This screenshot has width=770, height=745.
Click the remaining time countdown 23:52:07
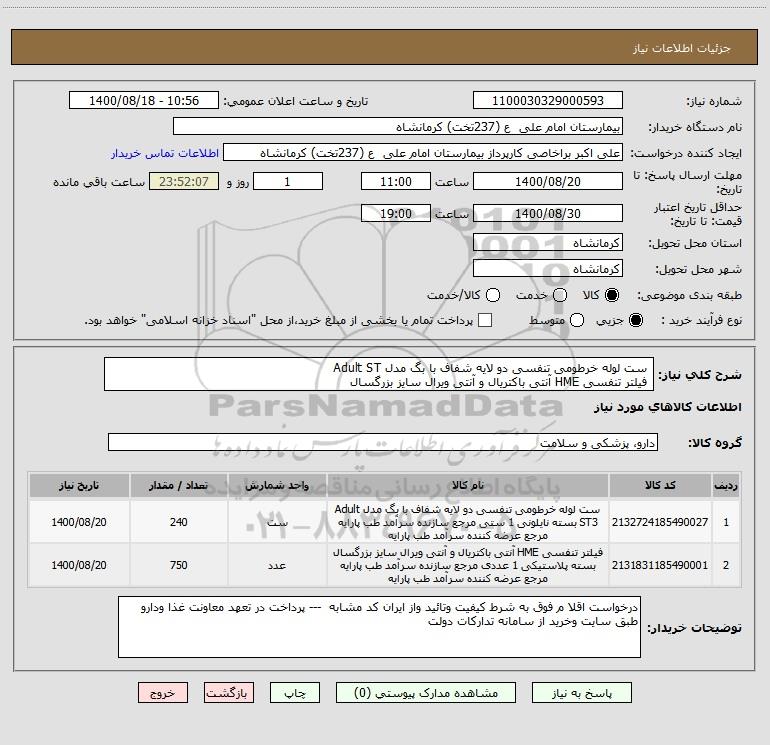pyautogui.click(x=184, y=181)
